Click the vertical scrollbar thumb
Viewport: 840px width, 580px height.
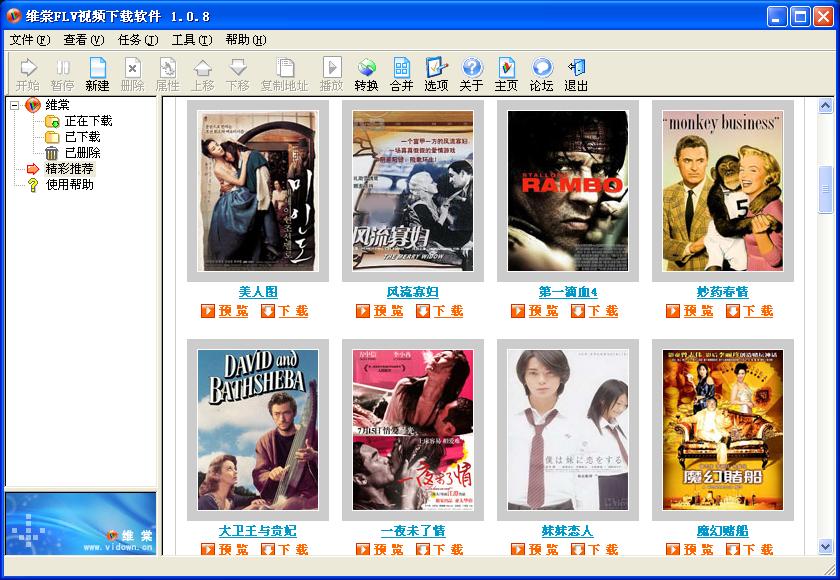826,190
